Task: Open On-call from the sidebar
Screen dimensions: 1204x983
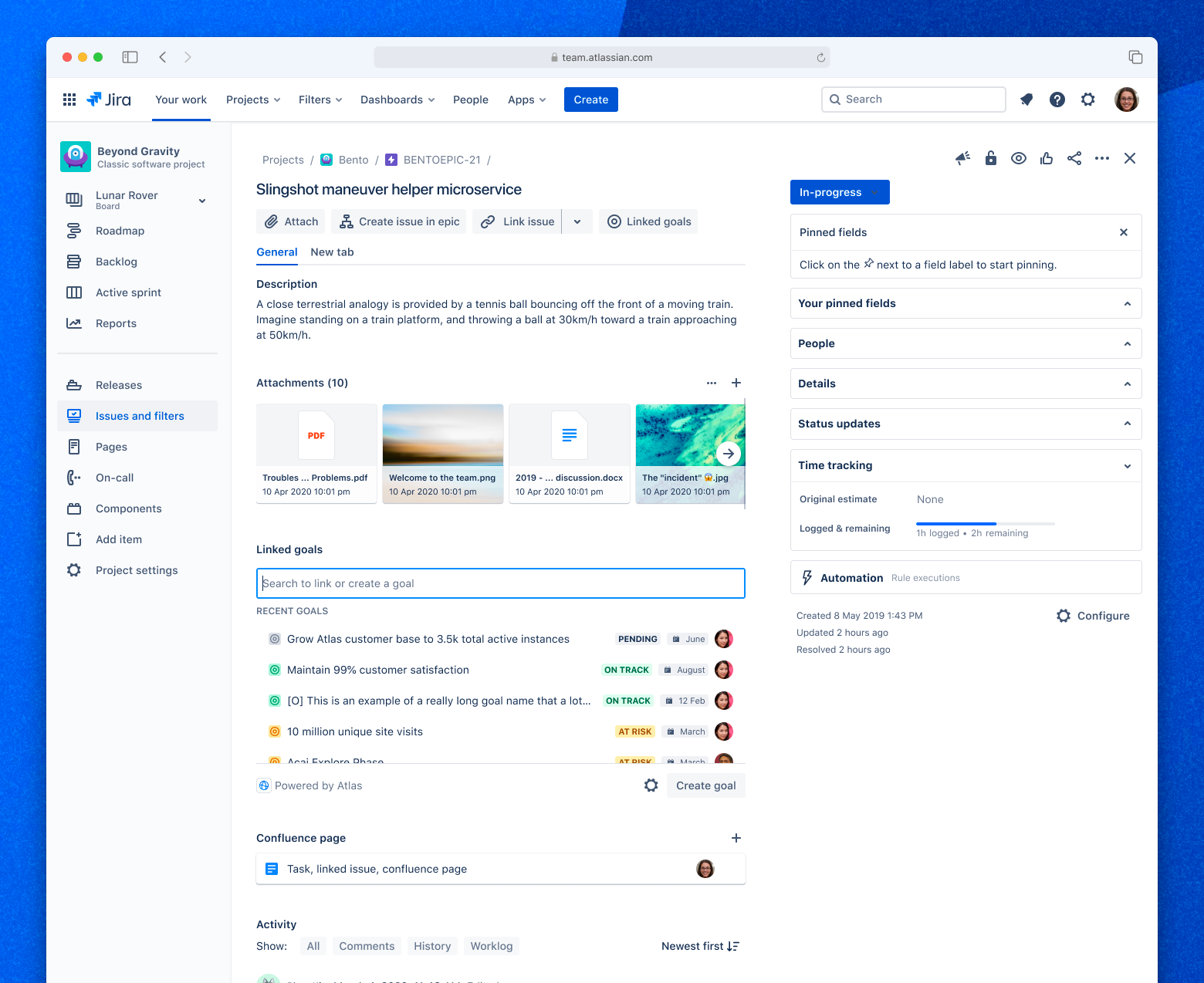Action: pos(114,478)
